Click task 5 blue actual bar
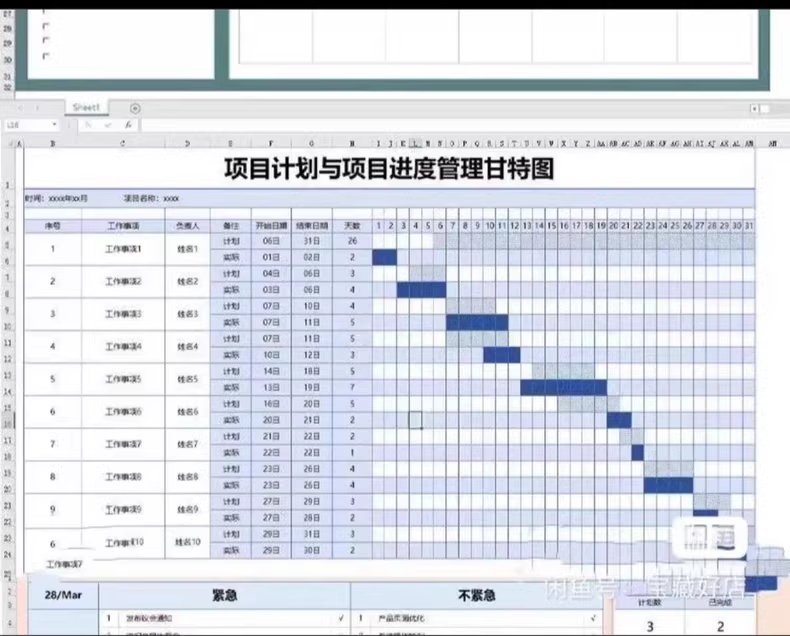 click(563, 388)
